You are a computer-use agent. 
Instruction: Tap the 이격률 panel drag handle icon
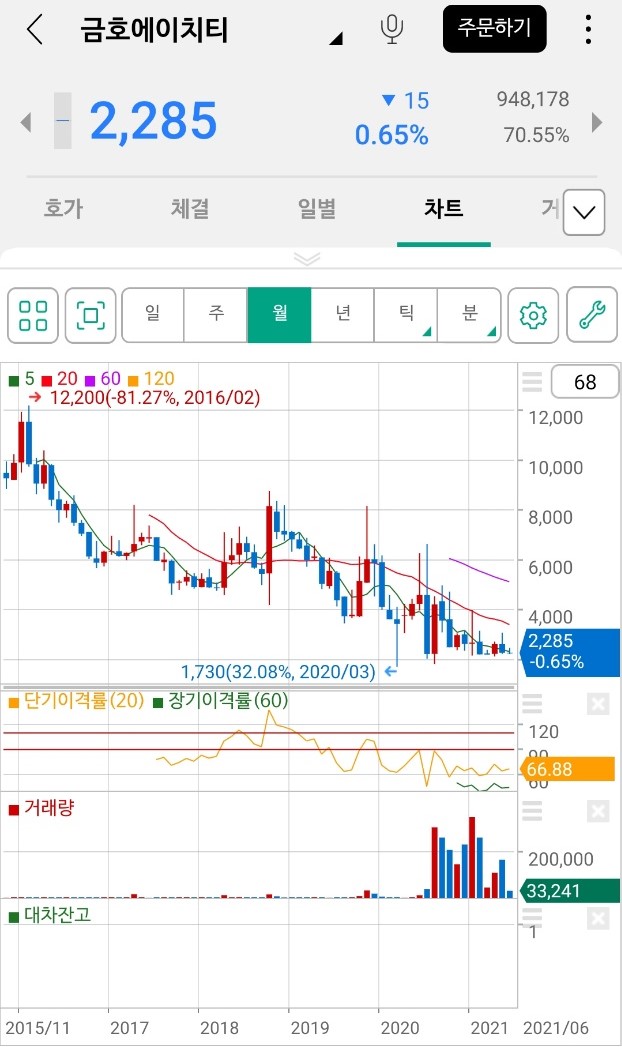click(532, 704)
